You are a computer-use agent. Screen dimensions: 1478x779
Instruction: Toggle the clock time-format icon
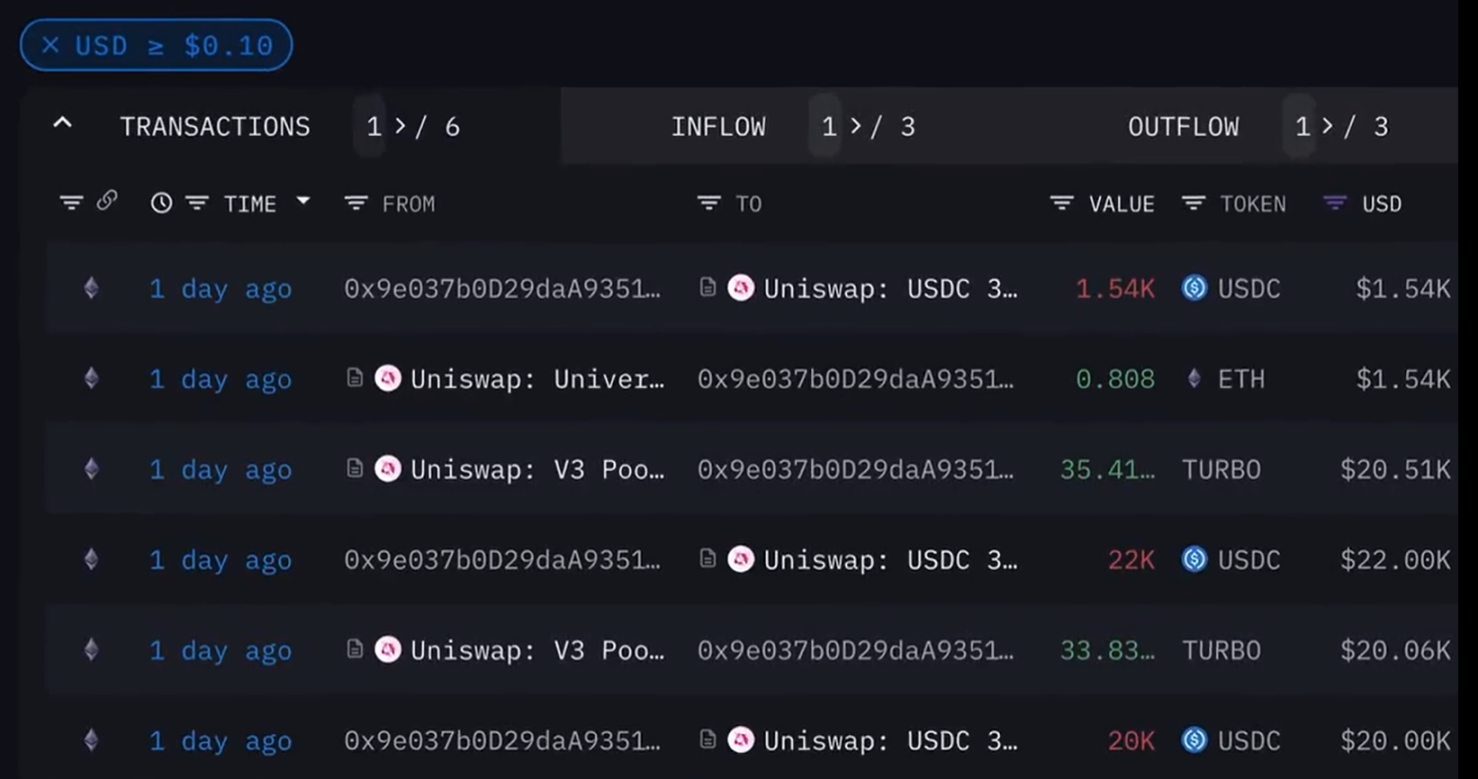pyautogui.click(x=161, y=203)
